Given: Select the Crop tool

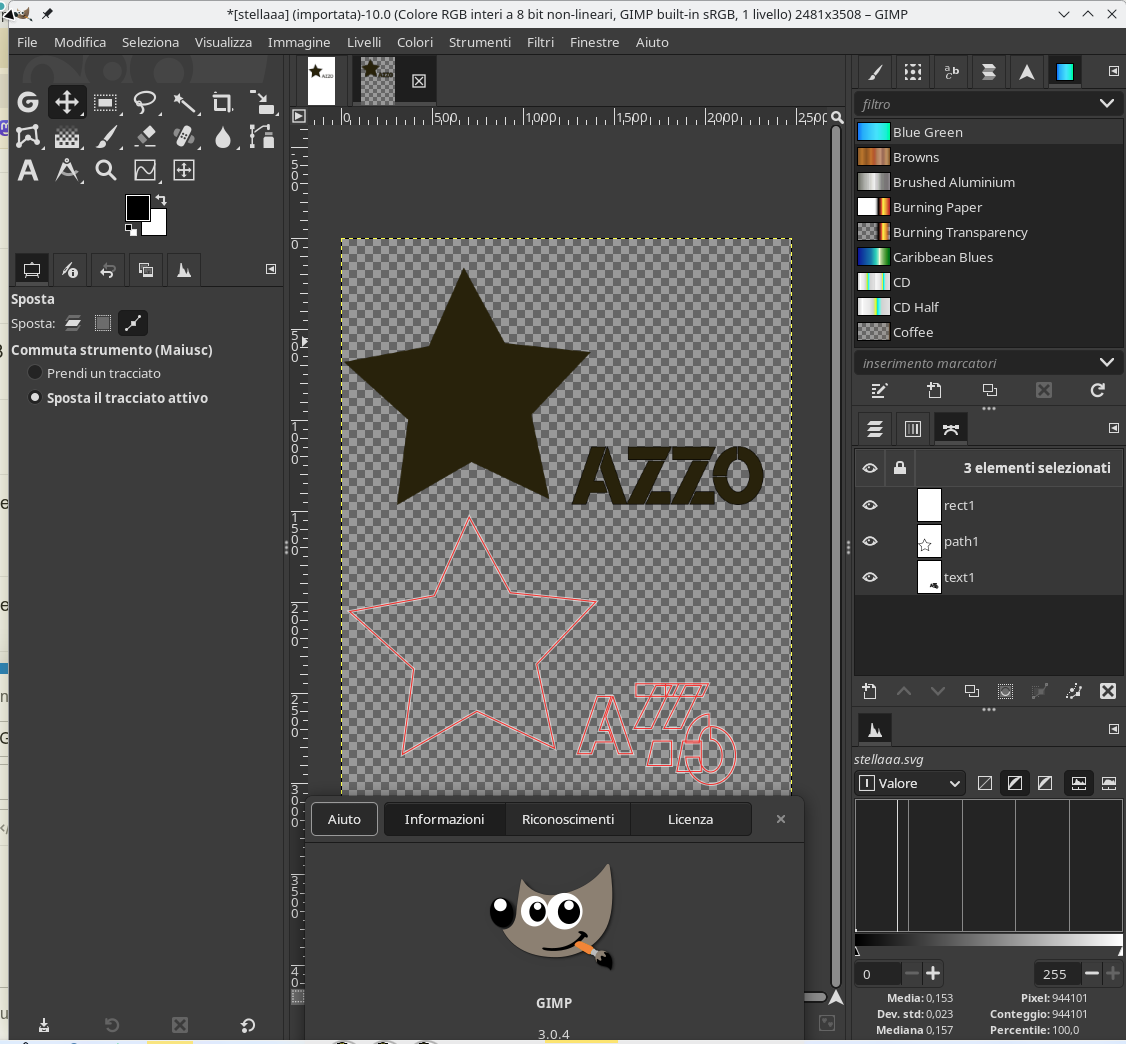Looking at the screenshot, I should 223,102.
